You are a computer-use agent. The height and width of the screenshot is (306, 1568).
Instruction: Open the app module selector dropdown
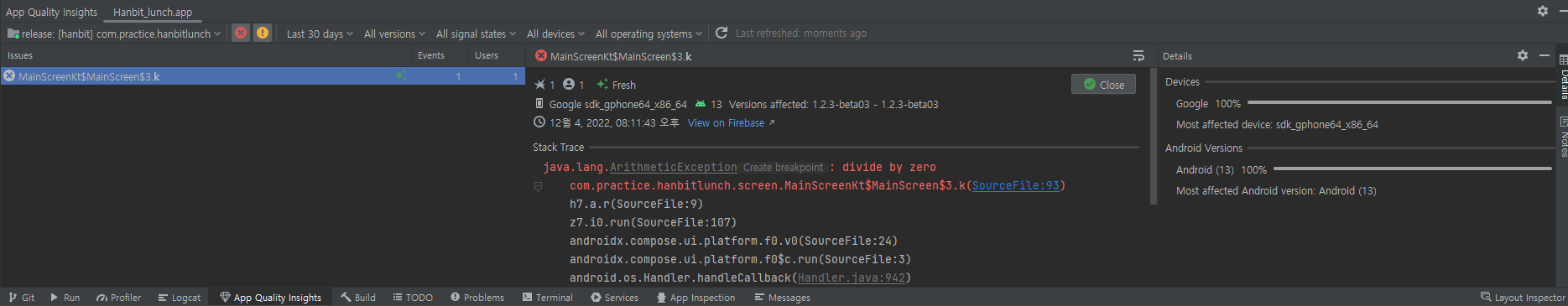click(114, 34)
